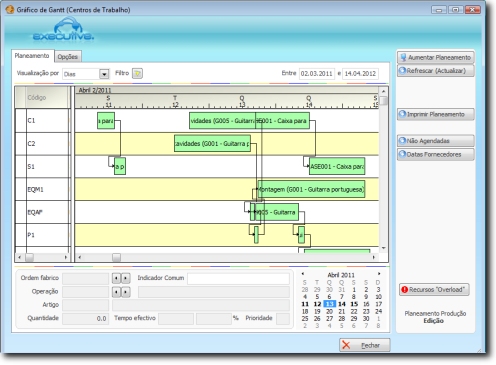Click the Código column header

47,97
